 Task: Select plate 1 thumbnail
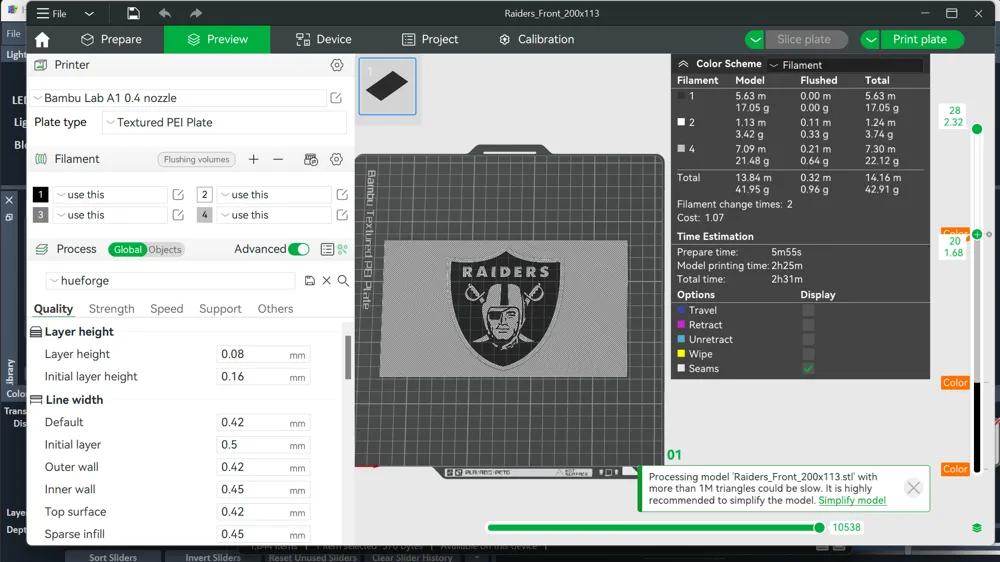tap(387, 86)
